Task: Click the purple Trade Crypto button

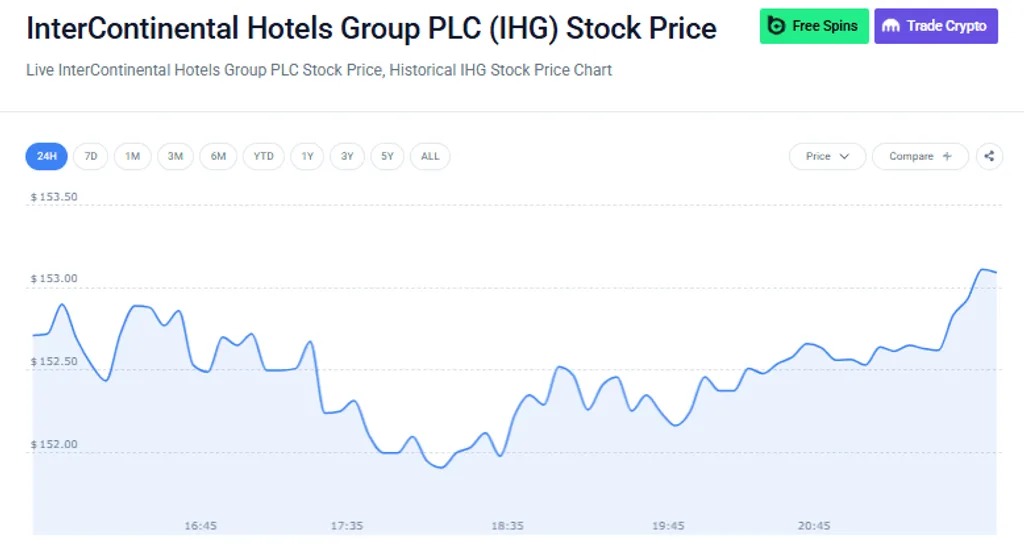Action: click(x=936, y=26)
